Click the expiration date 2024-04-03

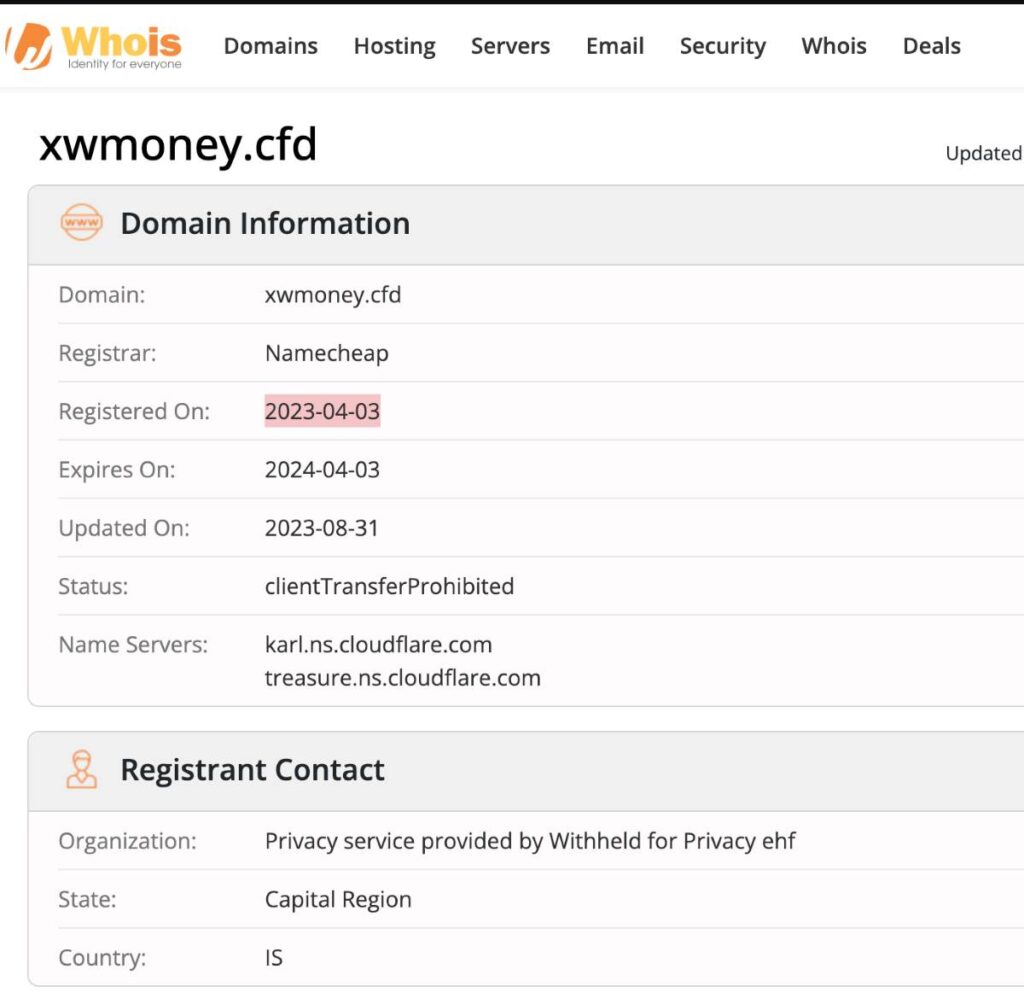(321, 469)
